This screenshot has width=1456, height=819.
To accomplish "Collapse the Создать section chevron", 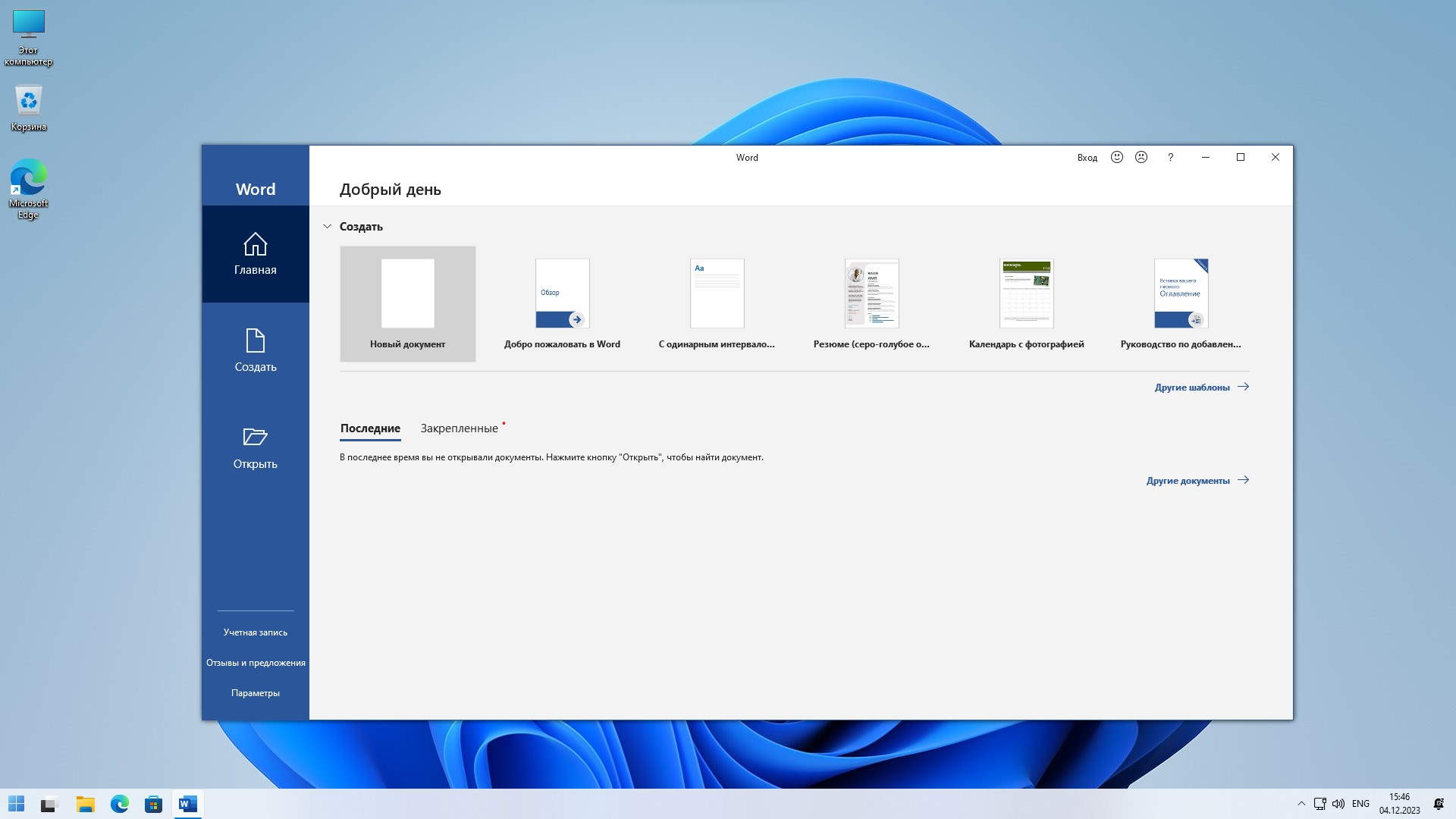I will click(x=327, y=227).
